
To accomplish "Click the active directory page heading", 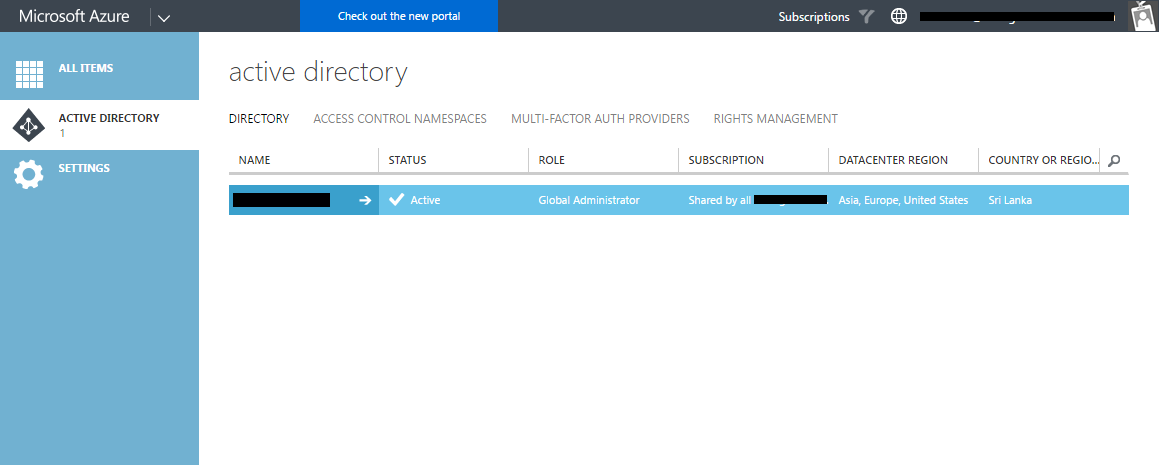I will pyautogui.click(x=318, y=72).
